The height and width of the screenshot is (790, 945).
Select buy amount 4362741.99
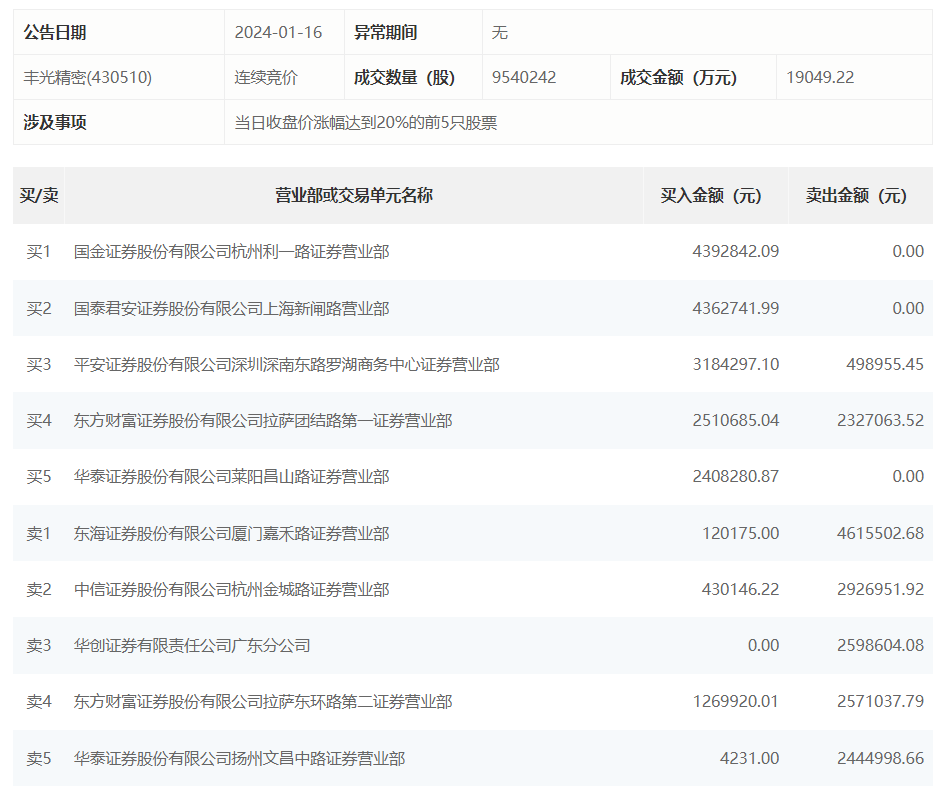[x=735, y=309]
